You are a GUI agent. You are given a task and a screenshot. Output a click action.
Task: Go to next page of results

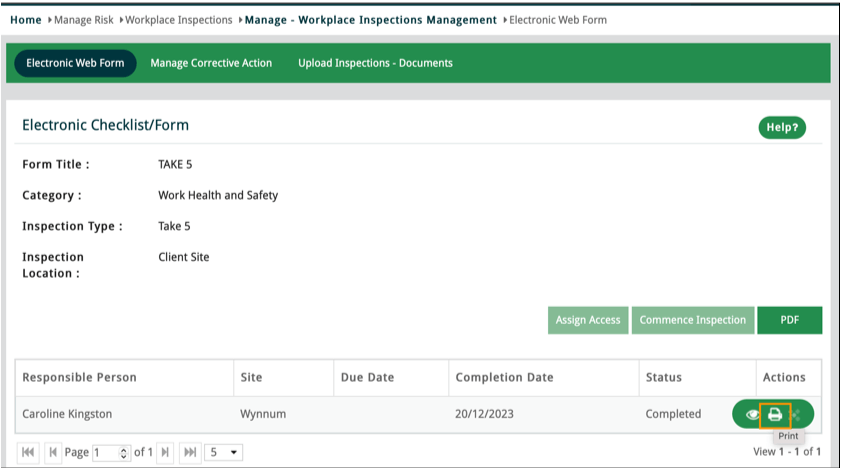tap(166, 453)
